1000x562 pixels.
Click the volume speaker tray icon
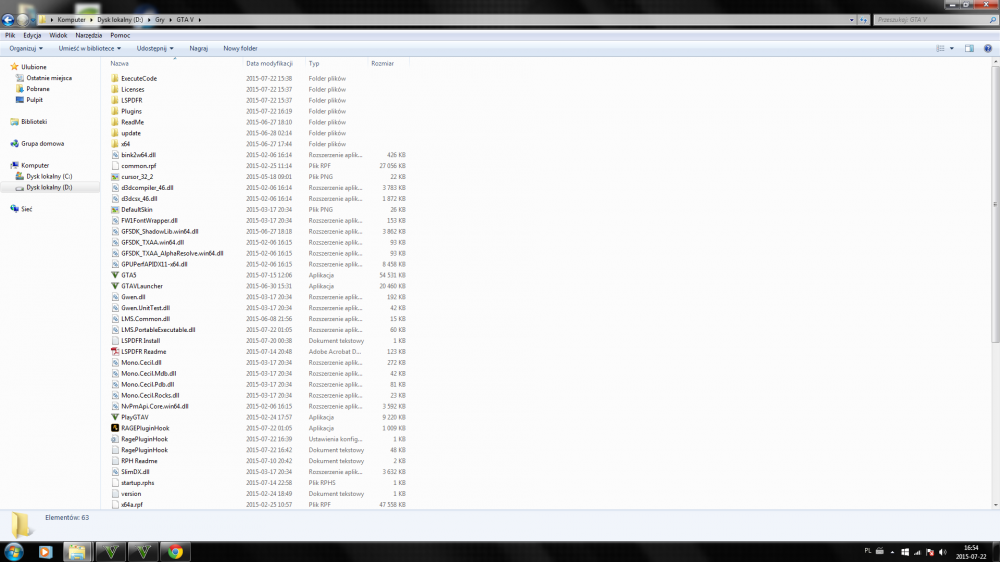pos(943,552)
